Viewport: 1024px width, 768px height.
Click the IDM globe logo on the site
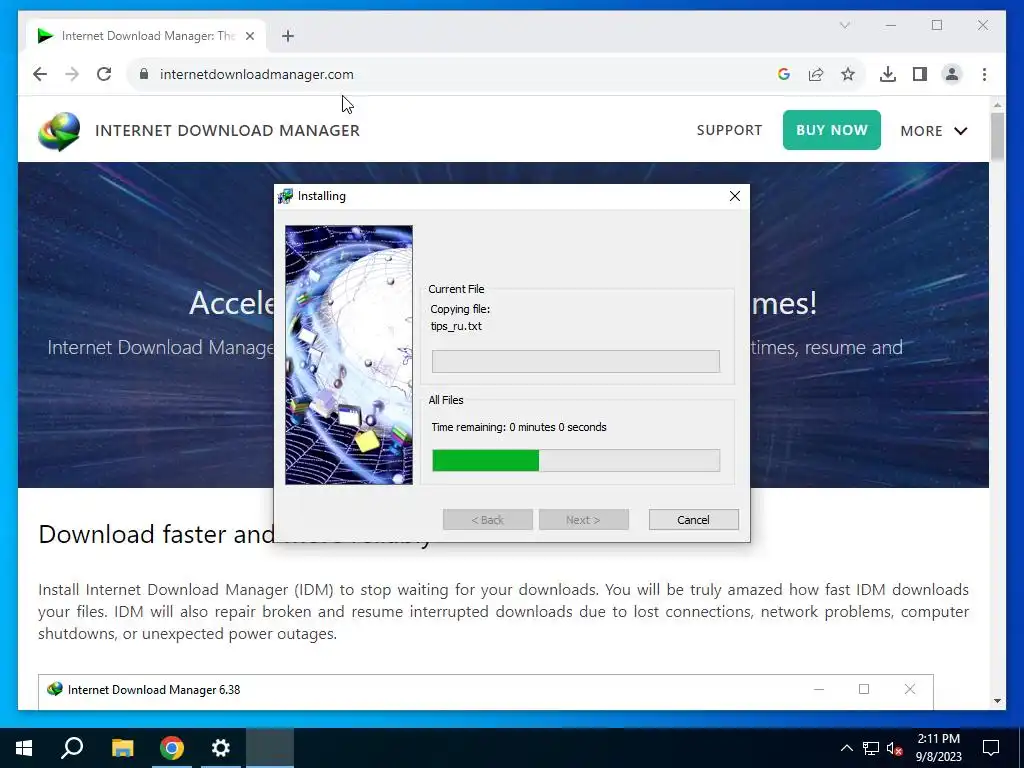pos(59,131)
